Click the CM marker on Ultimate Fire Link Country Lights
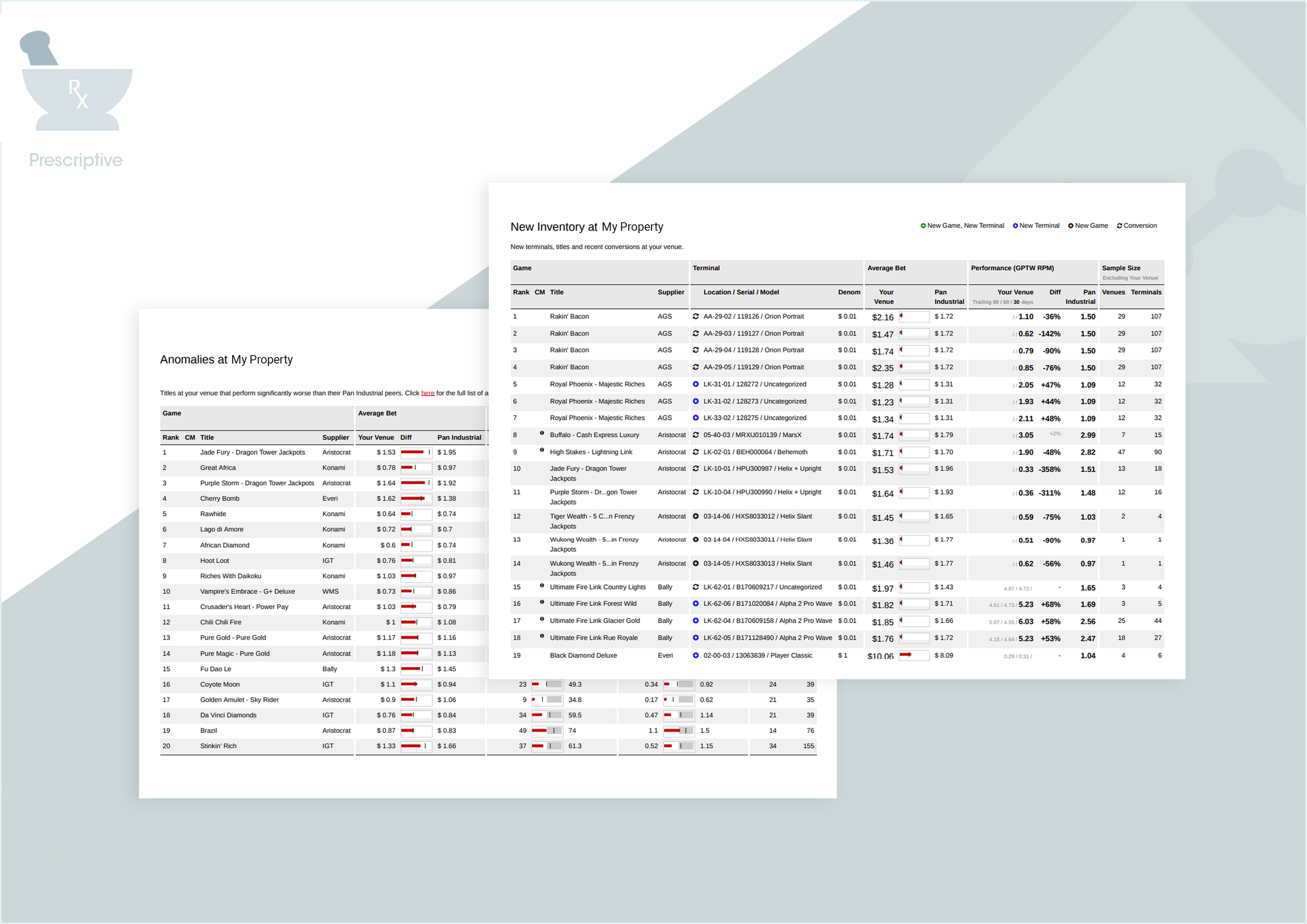1307x924 pixels. pyautogui.click(x=541, y=585)
